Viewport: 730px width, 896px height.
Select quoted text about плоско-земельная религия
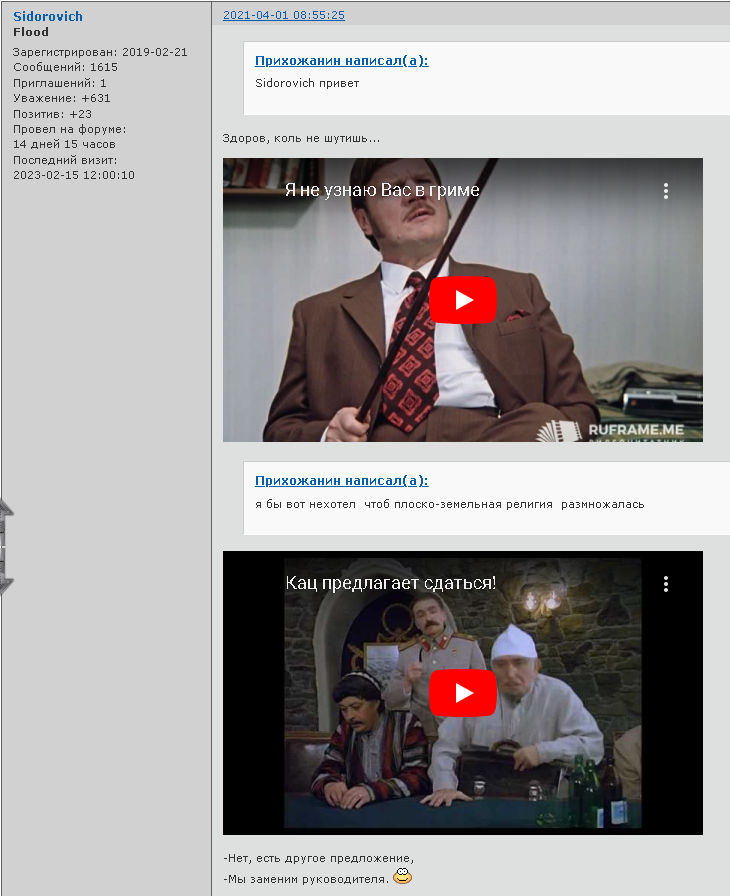tap(450, 504)
